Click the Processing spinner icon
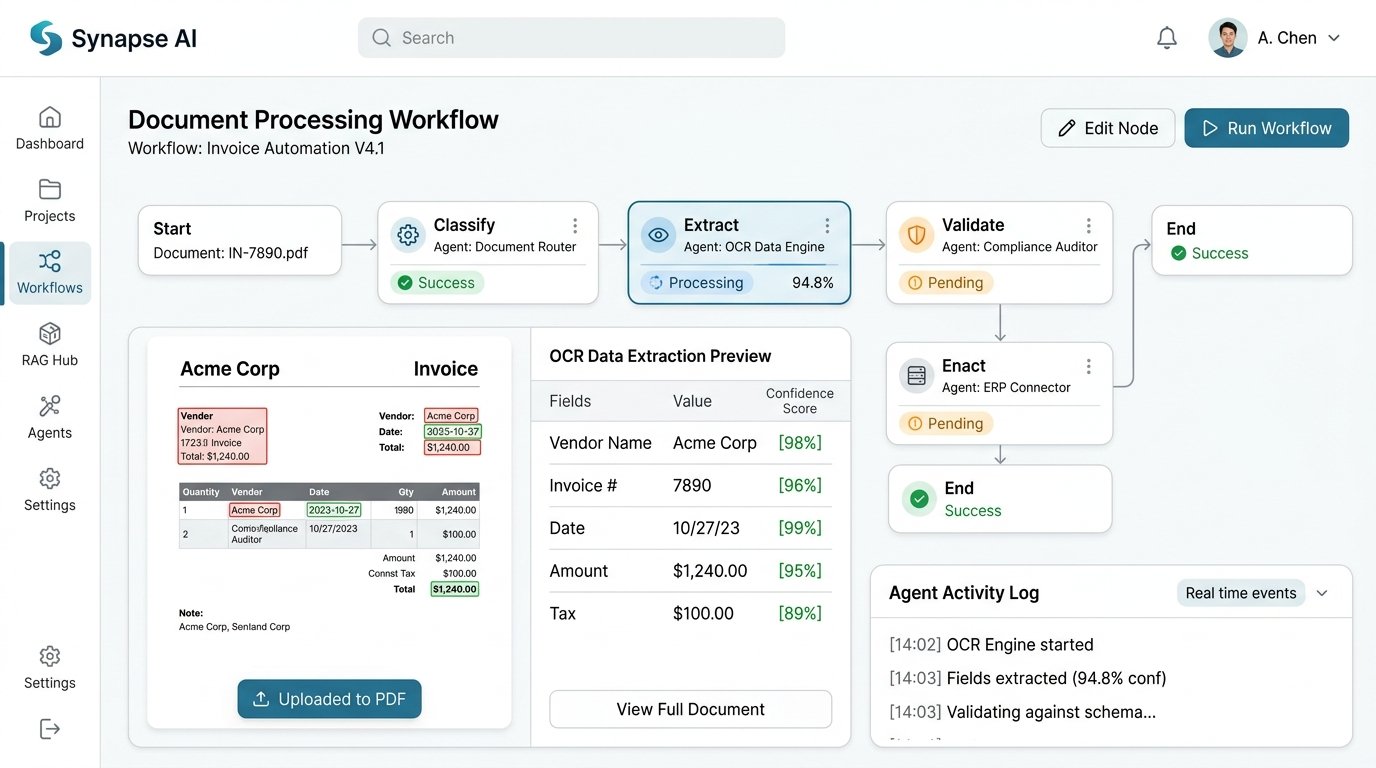Image resolution: width=1376 pixels, height=768 pixels. click(656, 283)
